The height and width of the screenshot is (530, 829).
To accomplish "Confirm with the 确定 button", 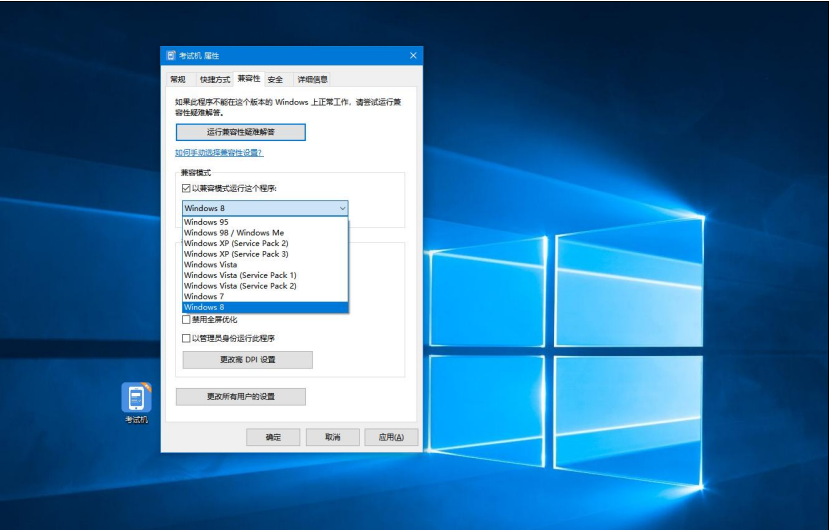I will [x=273, y=437].
